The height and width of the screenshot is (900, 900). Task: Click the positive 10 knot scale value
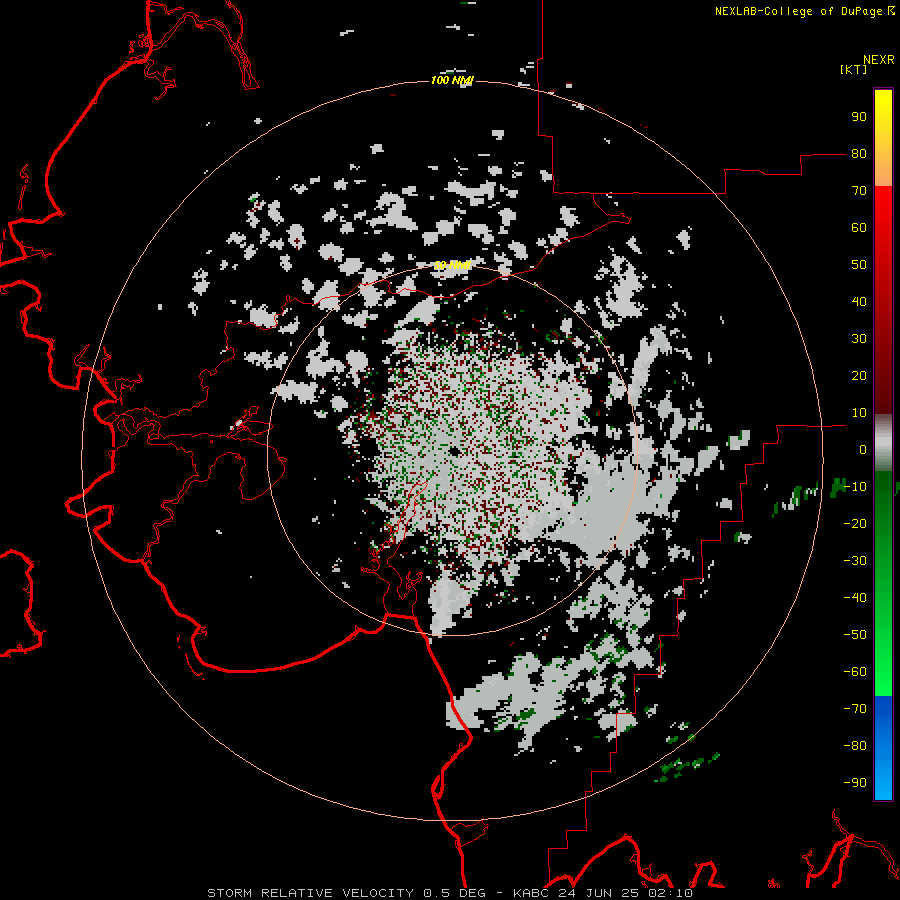pyautogui.click(x=859, y=413)
